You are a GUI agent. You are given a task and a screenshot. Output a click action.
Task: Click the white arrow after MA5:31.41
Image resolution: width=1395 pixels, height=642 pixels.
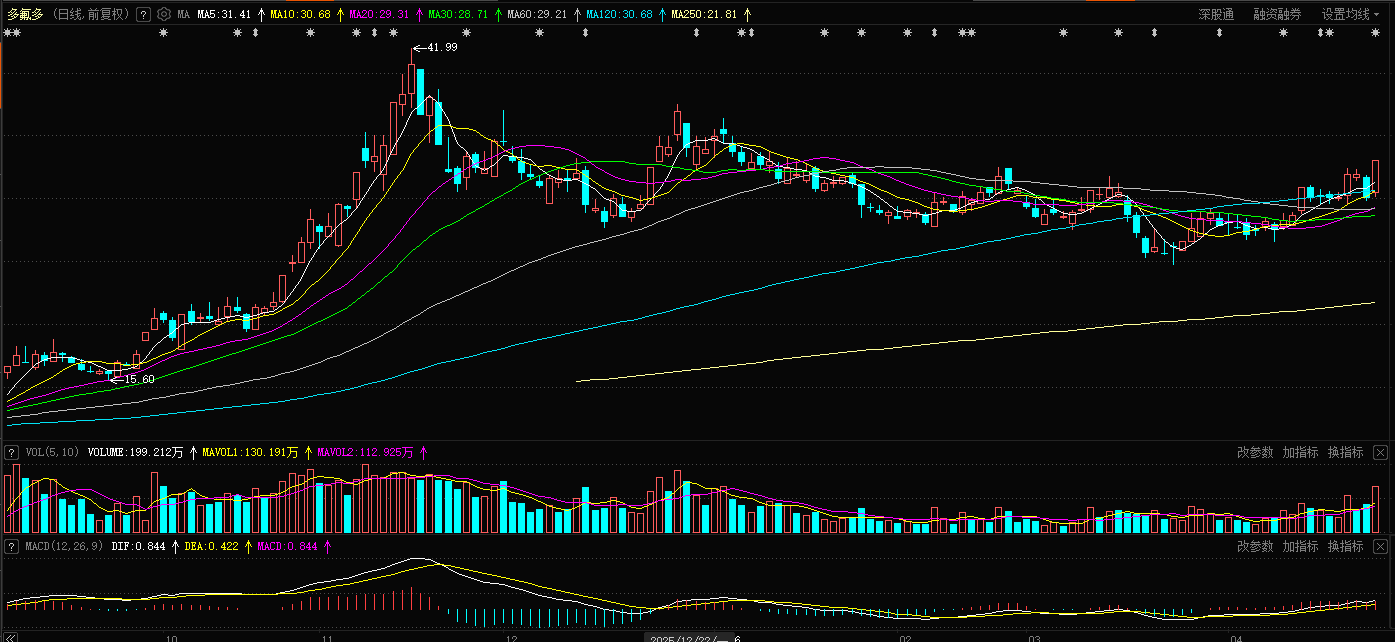click(x=261, y=15)
